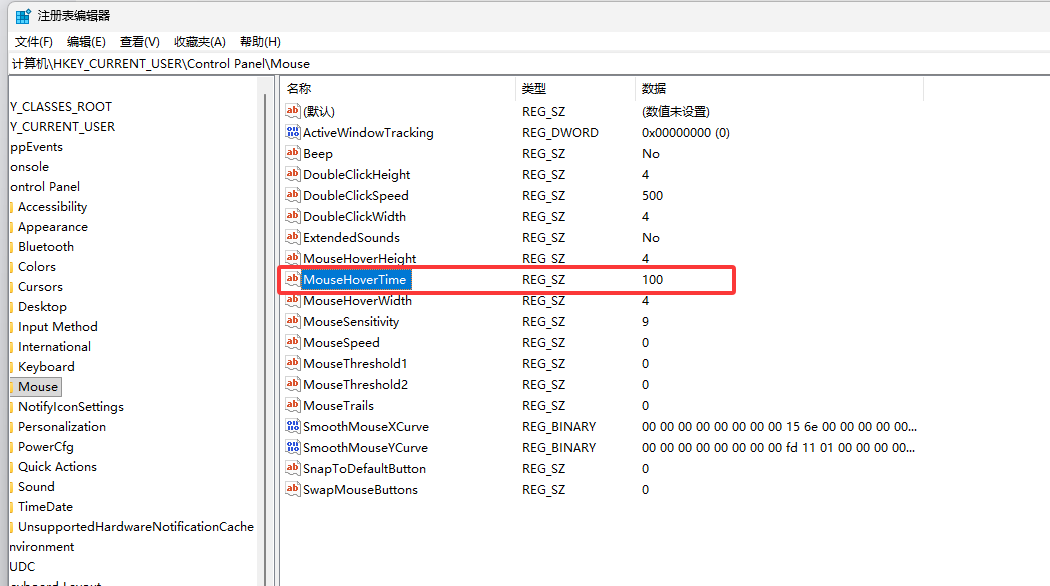Click the (默认) default value icon
1050x586 pixels.
point(293,111)
